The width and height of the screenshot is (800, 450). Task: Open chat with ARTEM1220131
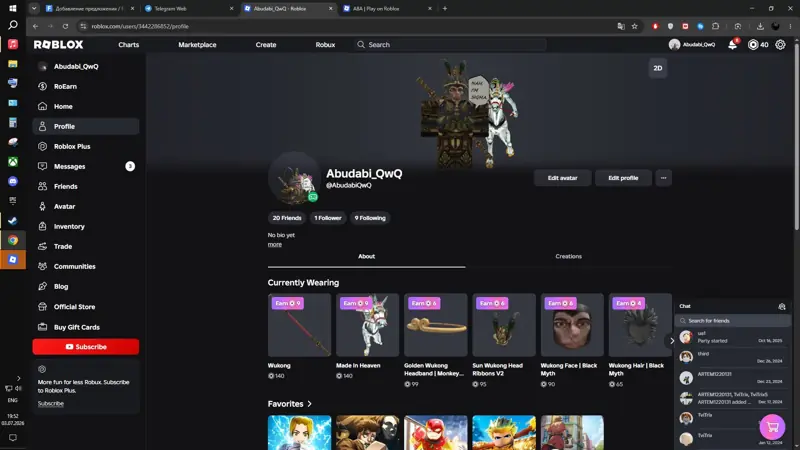tap(733, 378)
